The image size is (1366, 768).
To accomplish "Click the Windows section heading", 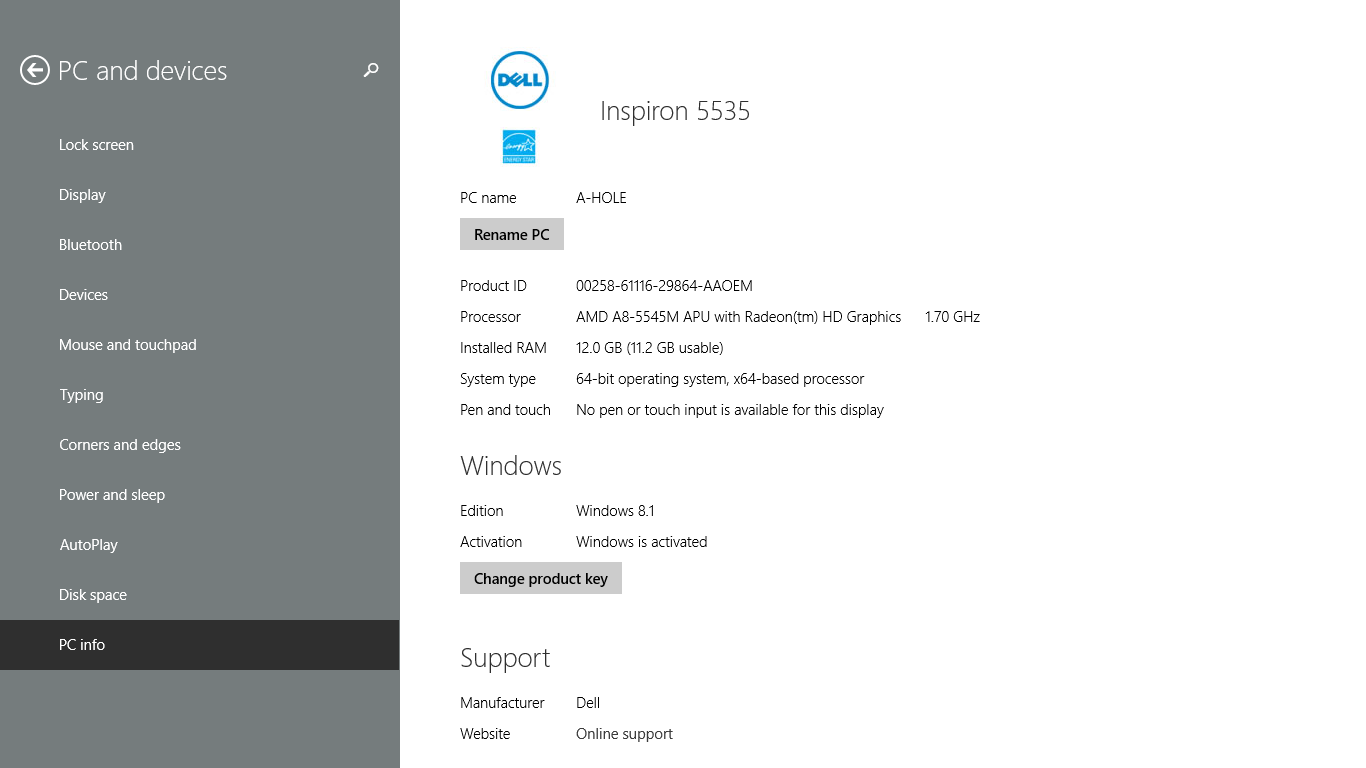I will click(511, 466).
